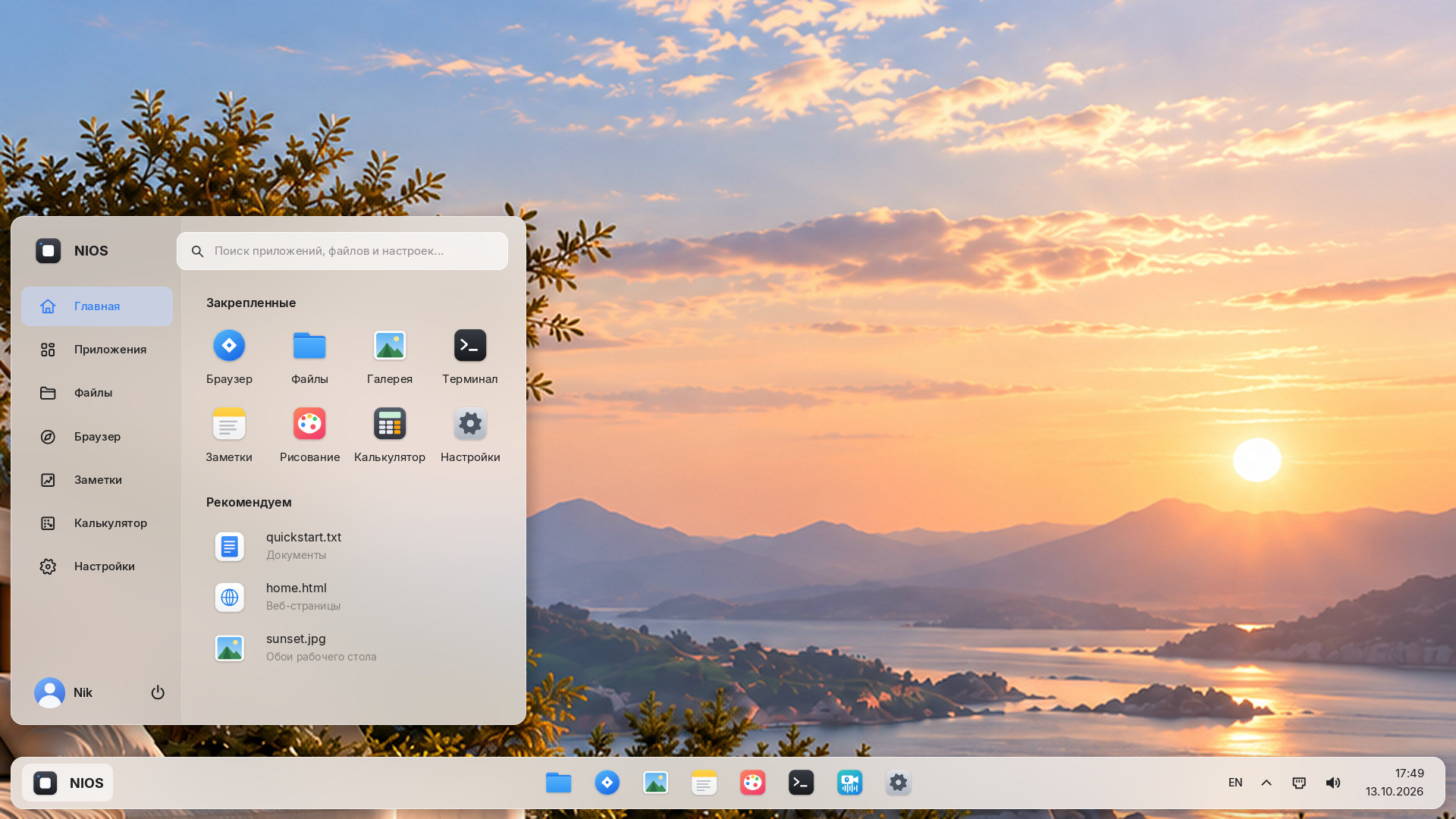
Task: Click the Nik user profile
Action: 64,692
